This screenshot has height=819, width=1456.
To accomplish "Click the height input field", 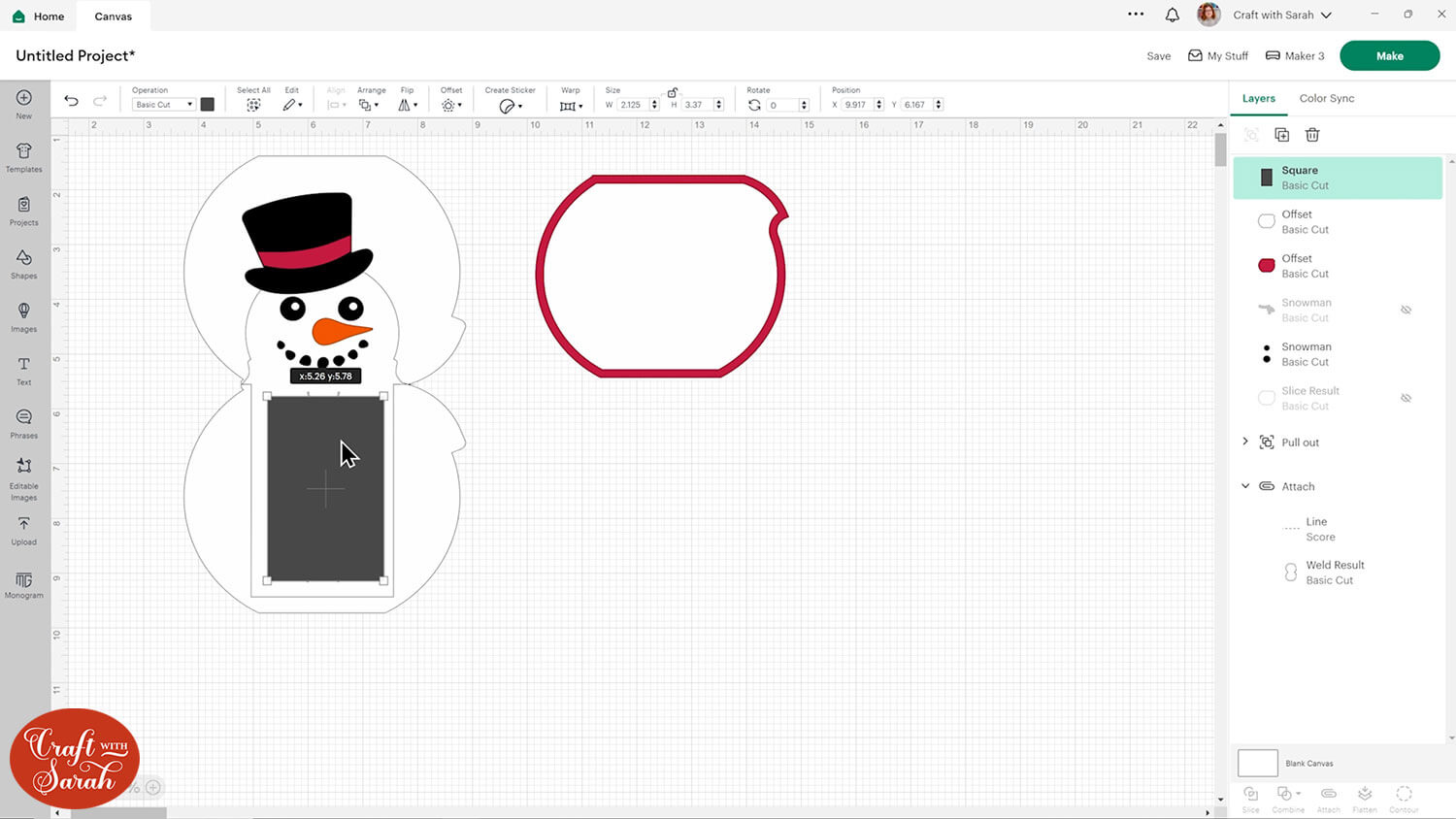I will (x=698, y=105).
